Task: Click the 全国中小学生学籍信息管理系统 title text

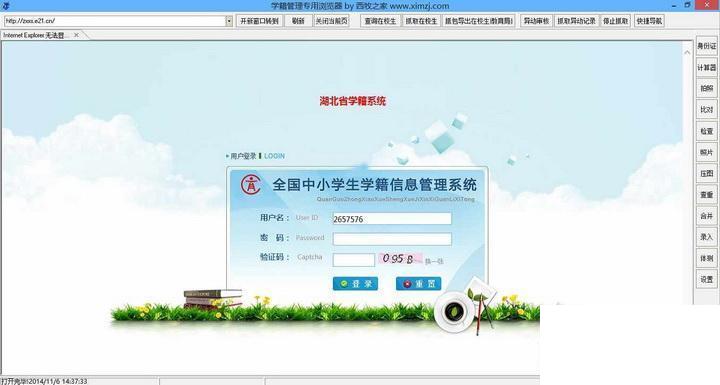Action: point(374,185)
